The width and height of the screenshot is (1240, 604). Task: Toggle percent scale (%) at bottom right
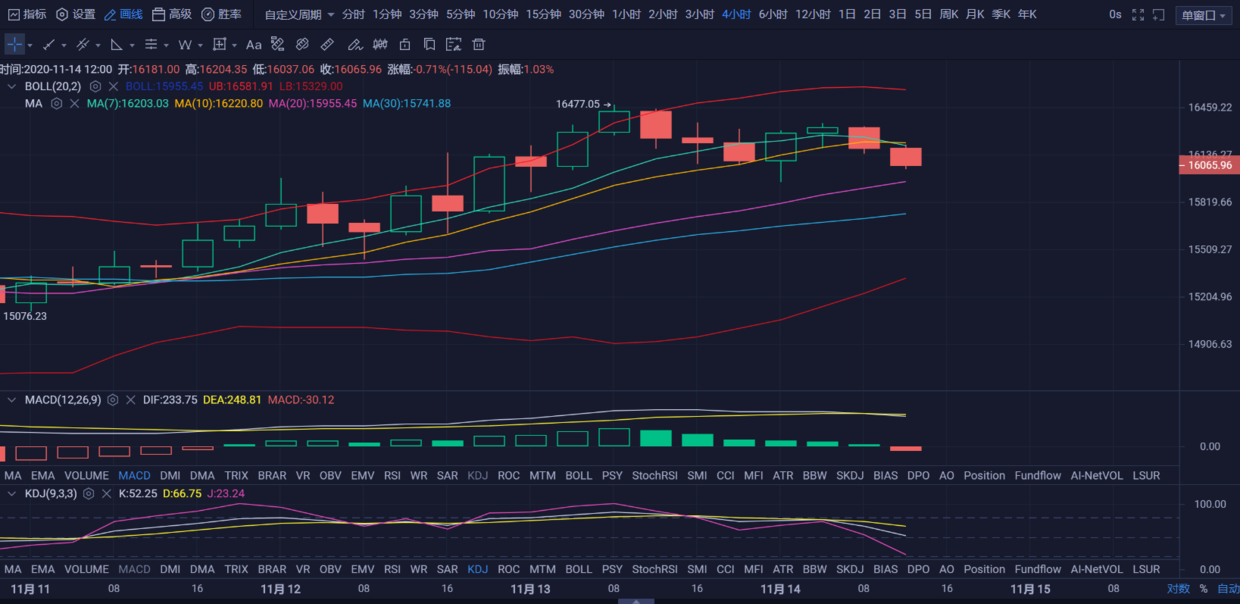1203,589
